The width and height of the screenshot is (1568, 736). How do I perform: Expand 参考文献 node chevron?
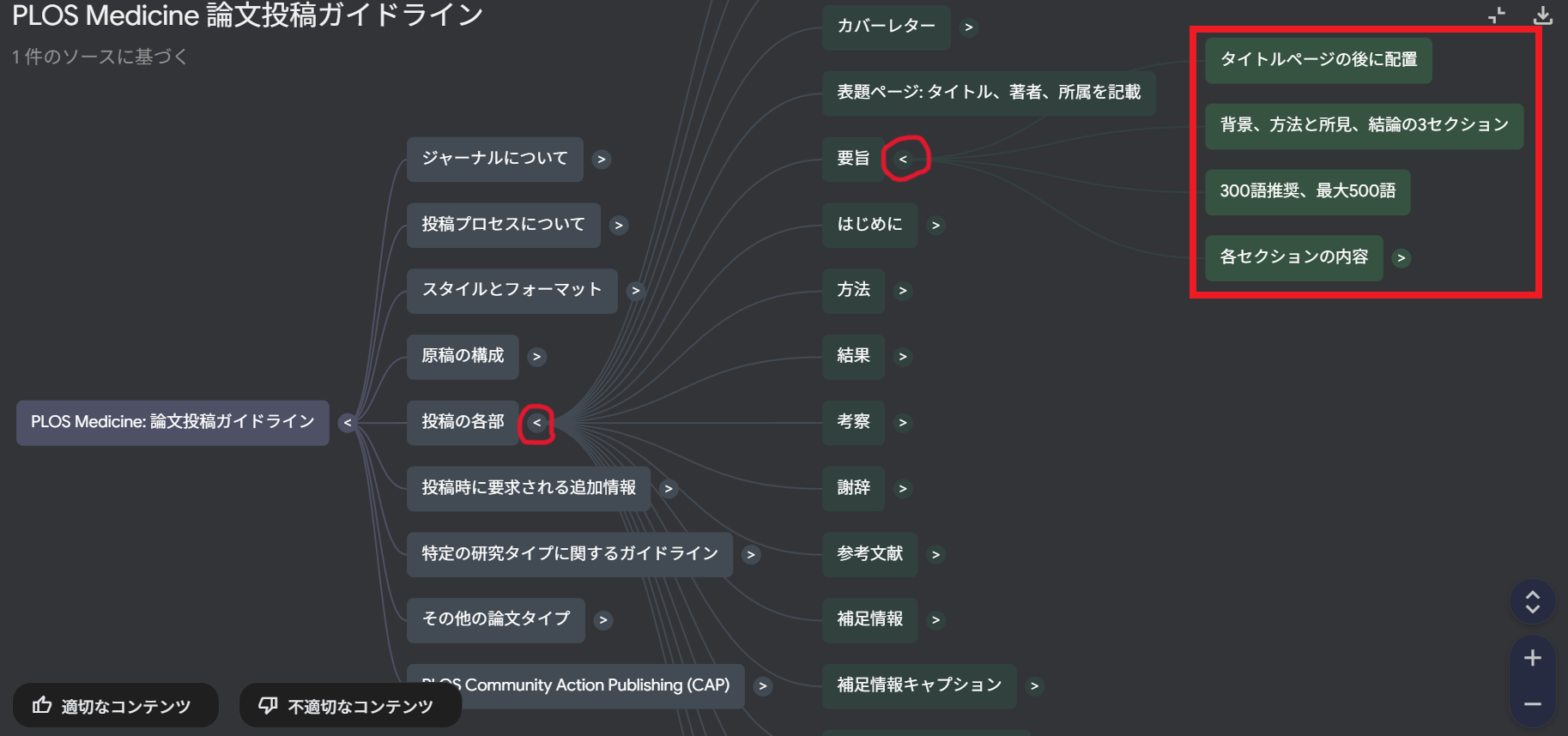coord(936,555)
